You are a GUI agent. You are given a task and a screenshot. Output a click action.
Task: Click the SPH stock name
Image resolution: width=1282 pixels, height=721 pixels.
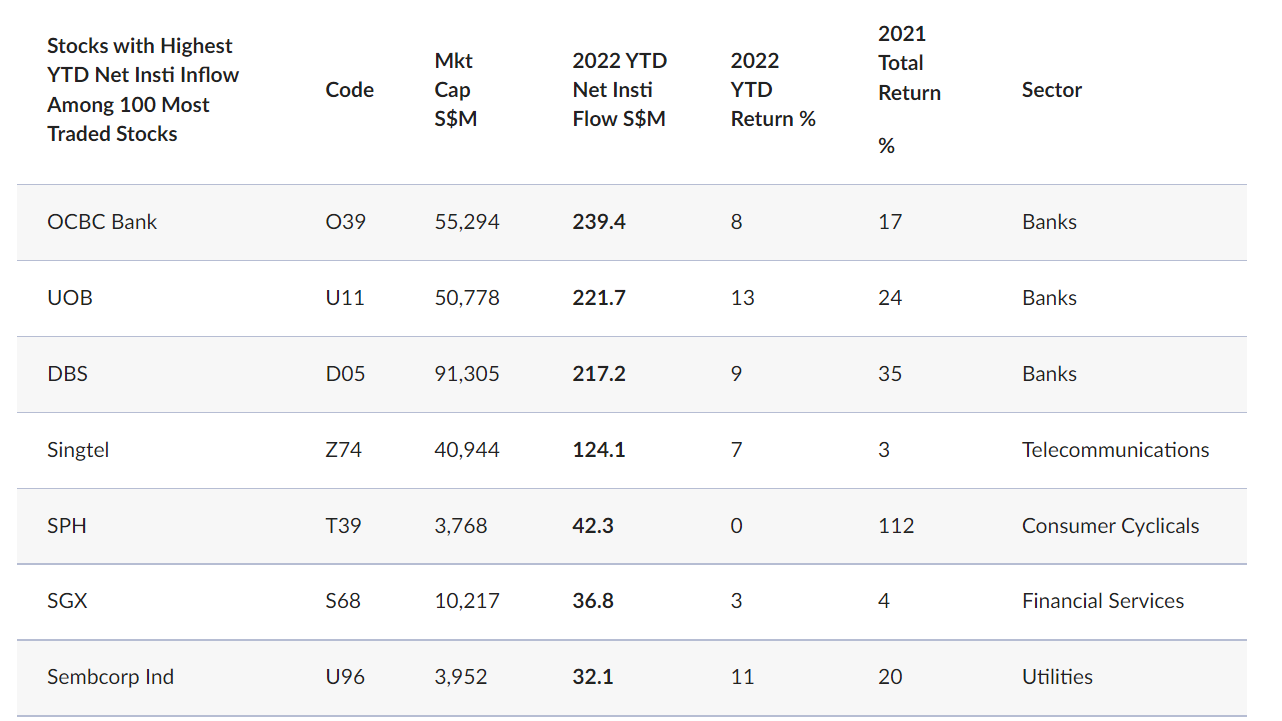67,526
